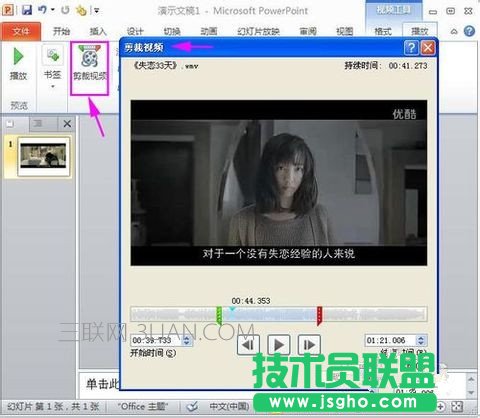Click the help button in 剪裁视频 dialog
Screen dimensions: 480x418
click(x=411, y=48)
